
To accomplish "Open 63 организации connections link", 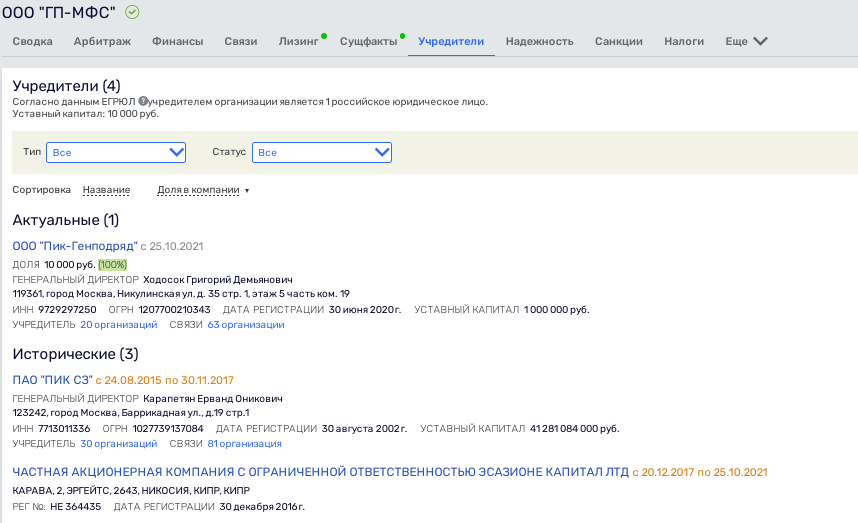I will tap(246, 324).
